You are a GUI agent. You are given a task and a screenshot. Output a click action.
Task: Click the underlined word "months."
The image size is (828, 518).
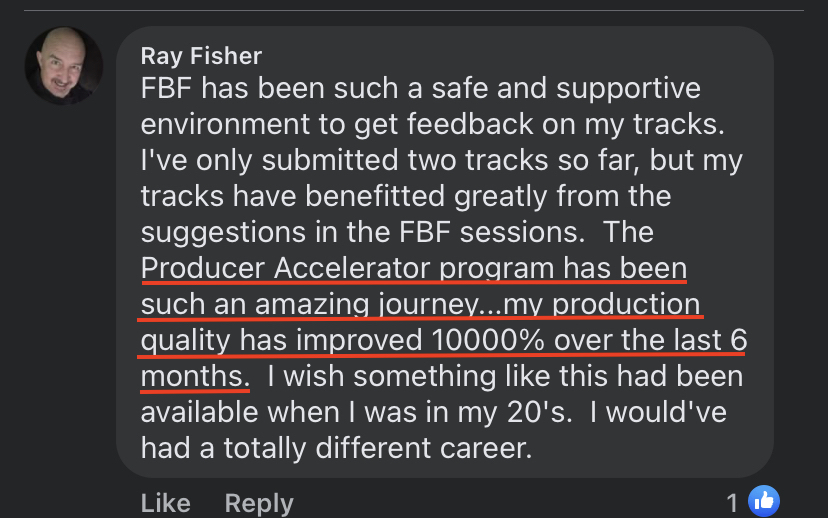point(195,376)
